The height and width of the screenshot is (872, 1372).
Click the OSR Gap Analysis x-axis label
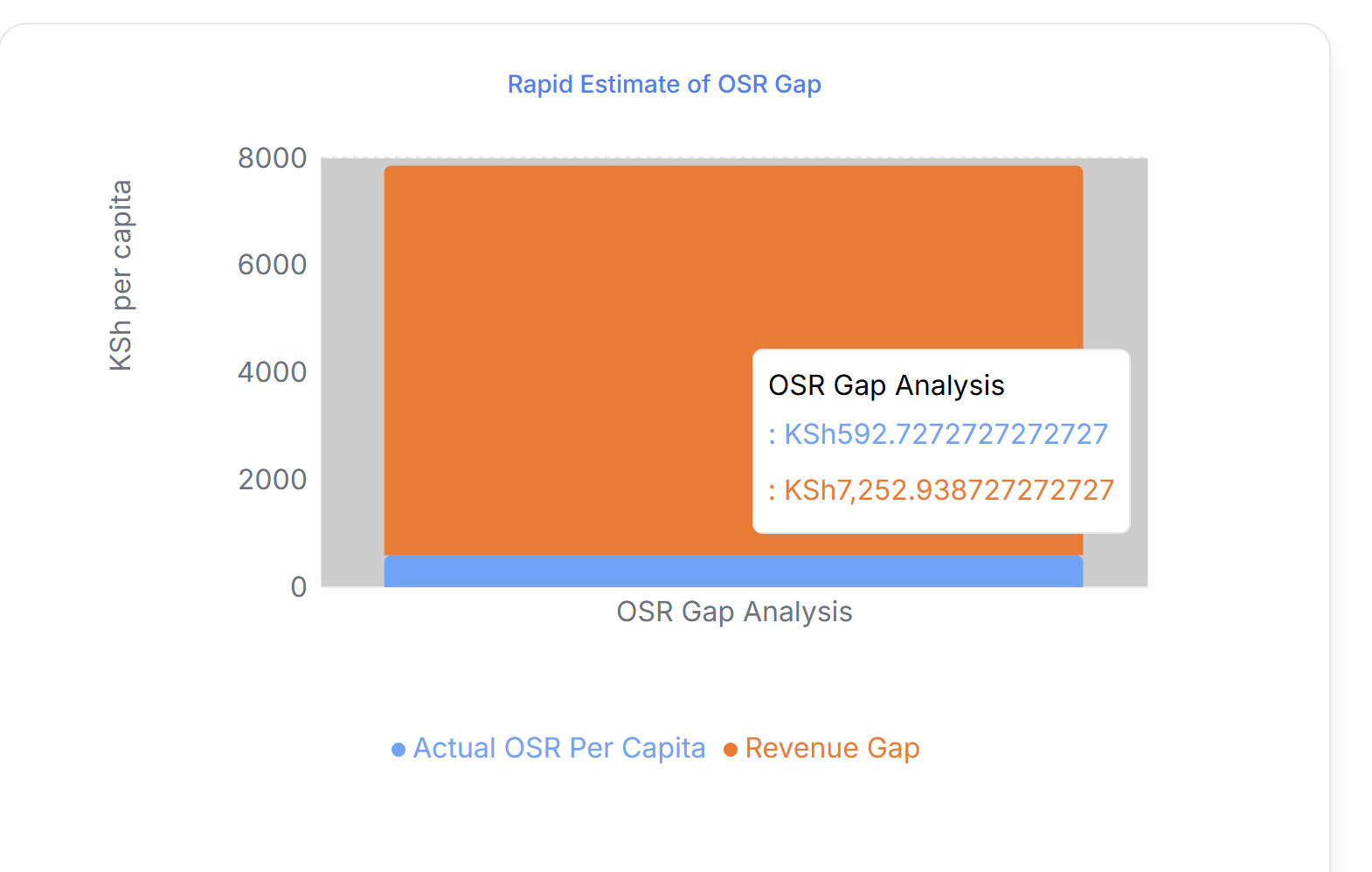click(x=734, y=612)
